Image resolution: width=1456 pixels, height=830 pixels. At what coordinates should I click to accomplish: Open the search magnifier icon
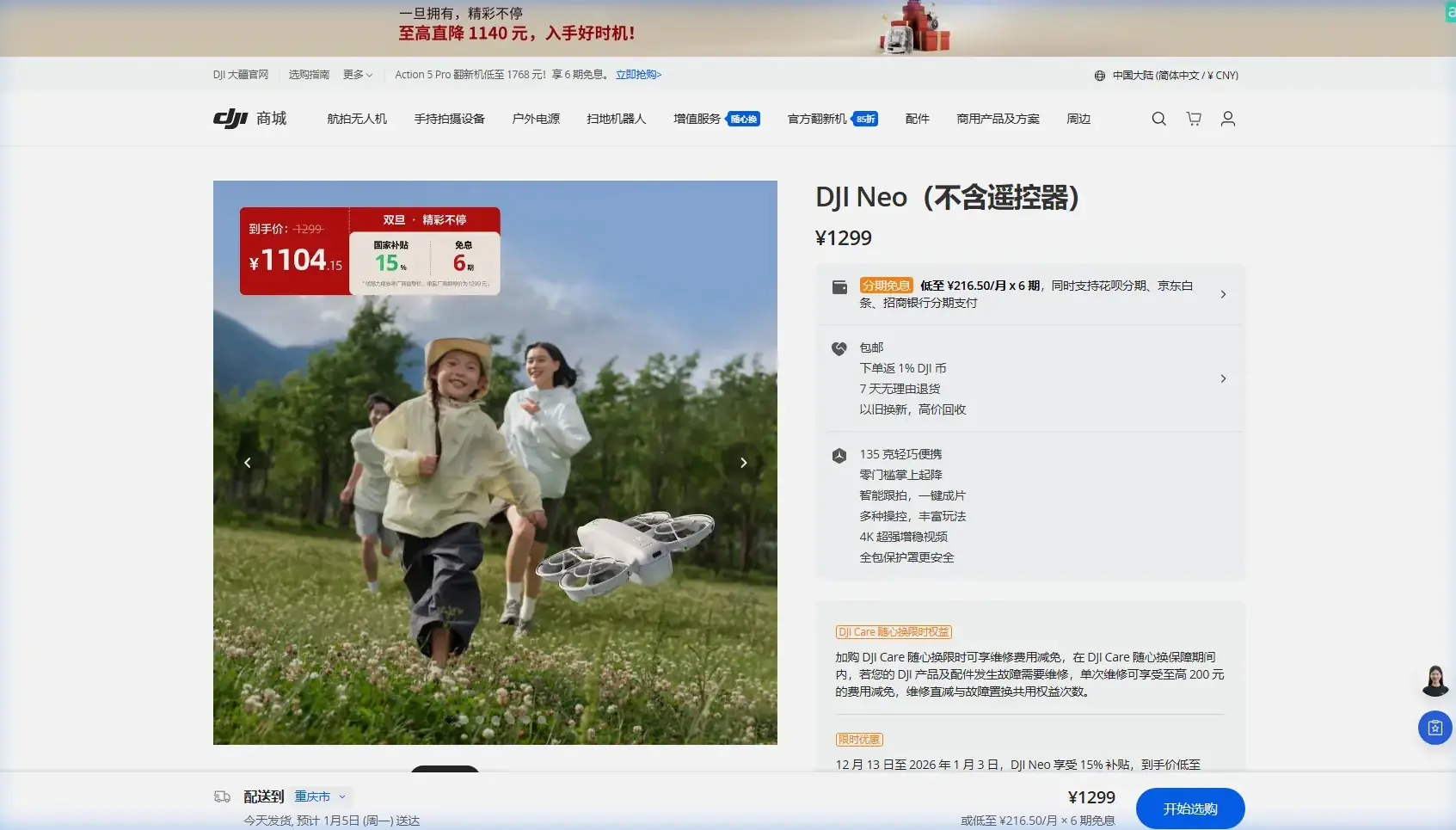pyautogui.click(x=1158, y=119)
